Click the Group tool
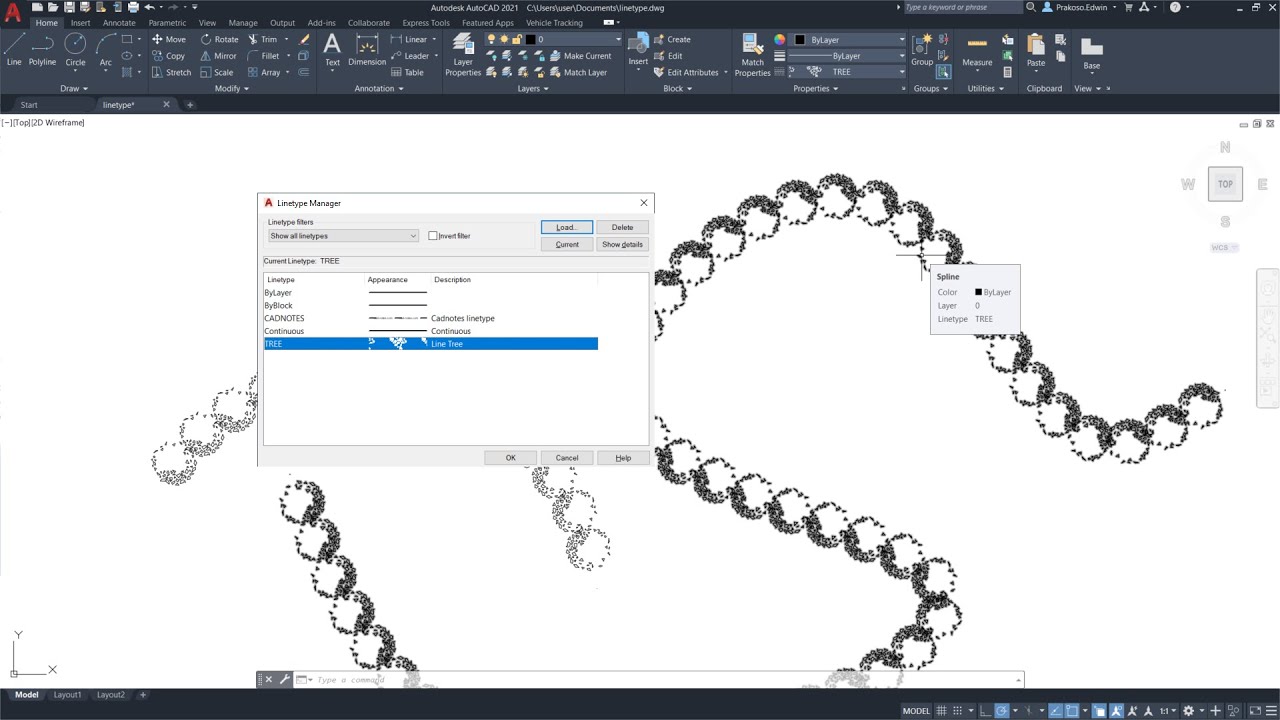1280x720 pixels. tap(922, 49)
